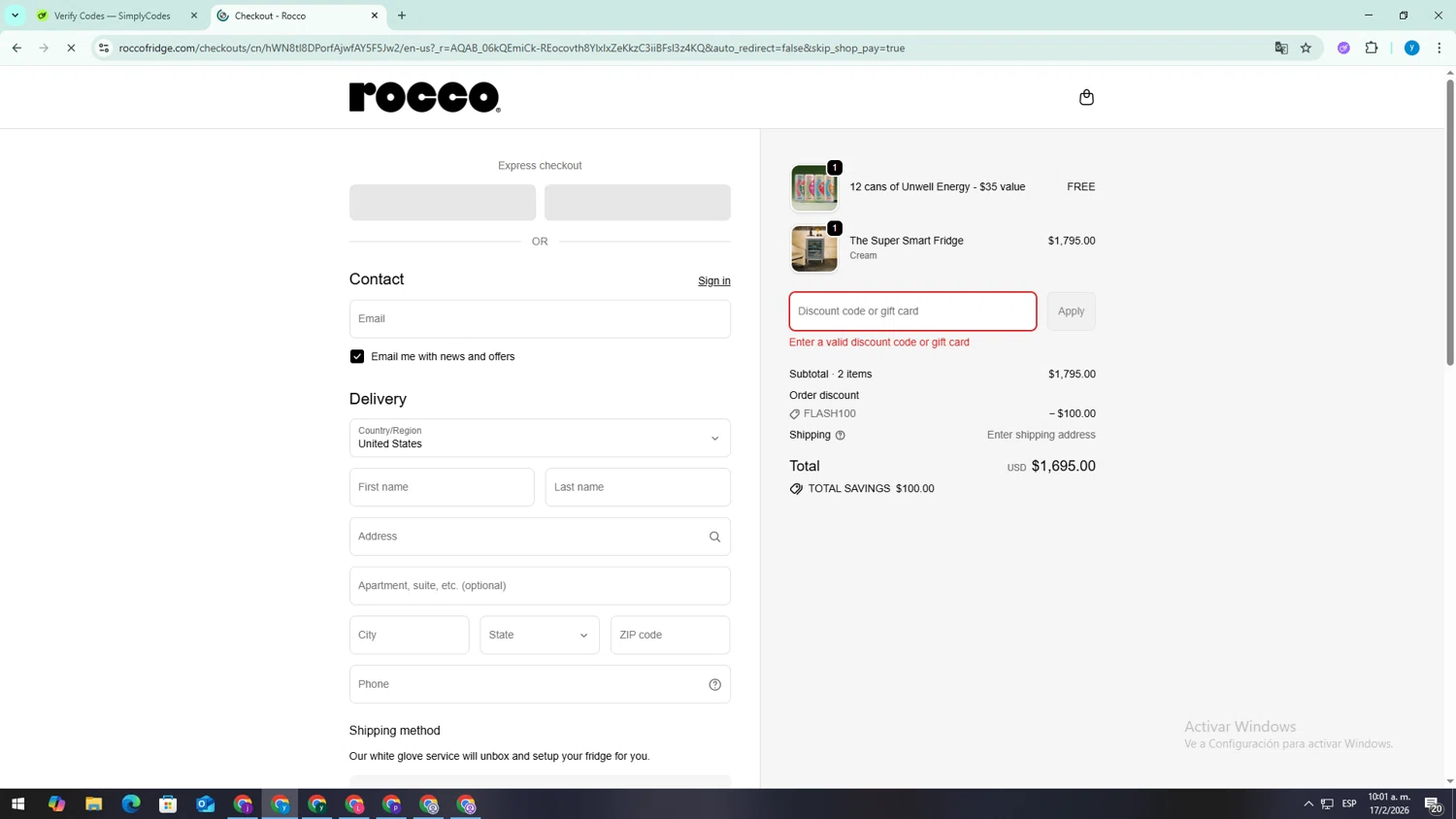Click the Last name field

[x=638, y=487]
